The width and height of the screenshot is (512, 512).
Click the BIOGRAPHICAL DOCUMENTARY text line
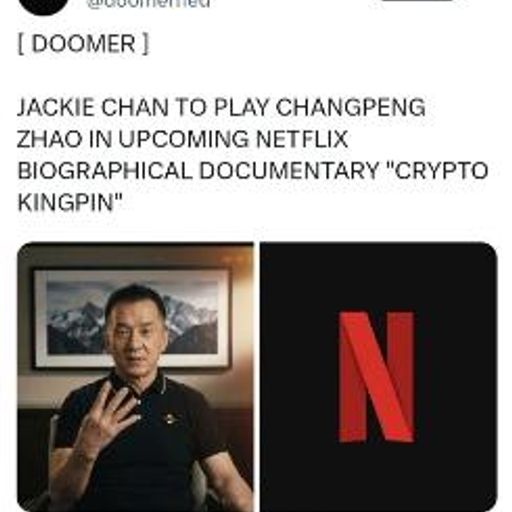point(253,171)
